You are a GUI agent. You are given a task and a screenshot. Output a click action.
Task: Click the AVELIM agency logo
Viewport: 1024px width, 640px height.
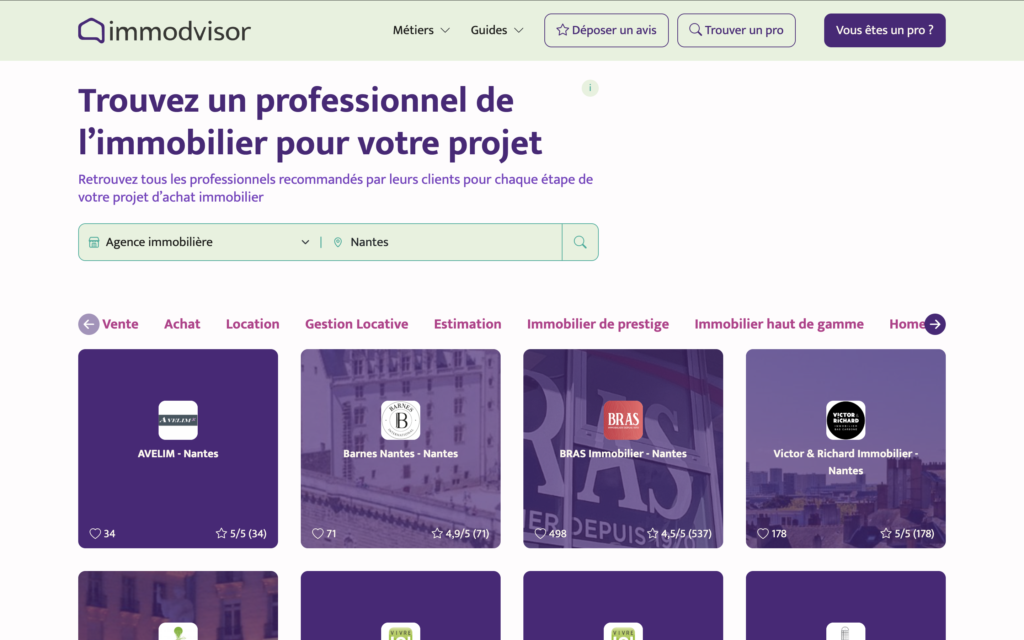[x=178, y=420]
